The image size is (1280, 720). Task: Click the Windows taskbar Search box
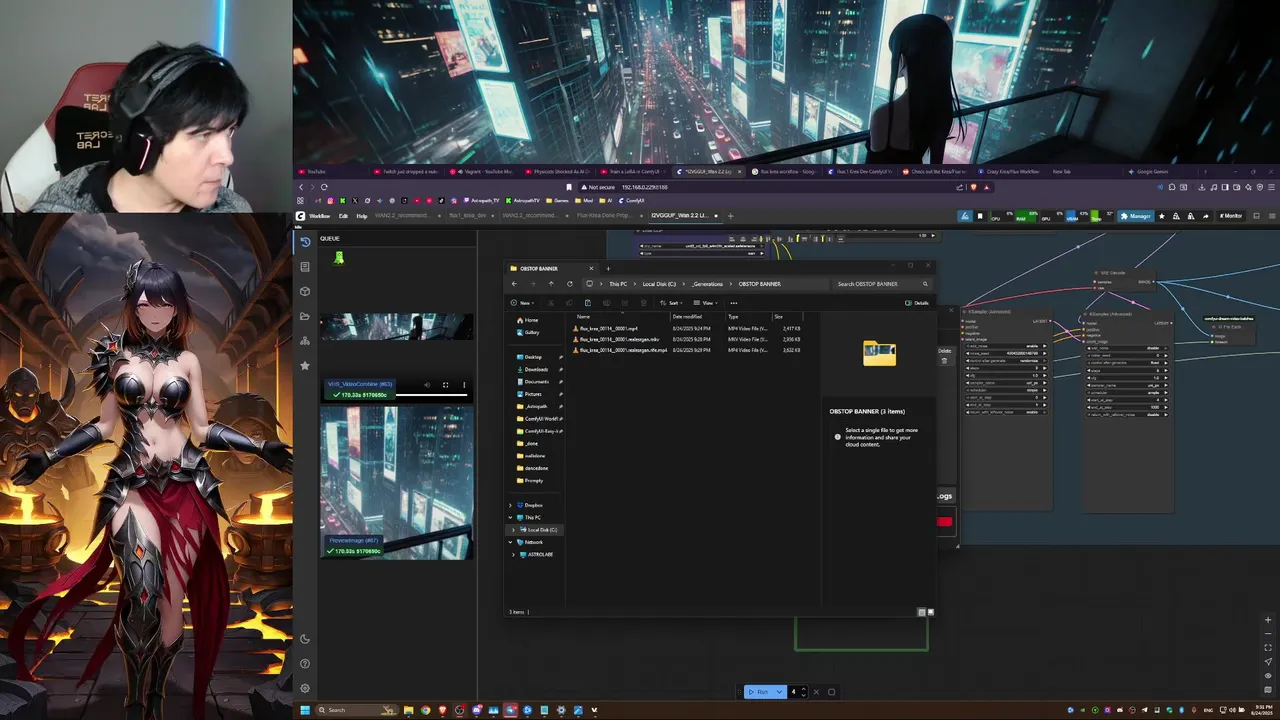(356, 710)
